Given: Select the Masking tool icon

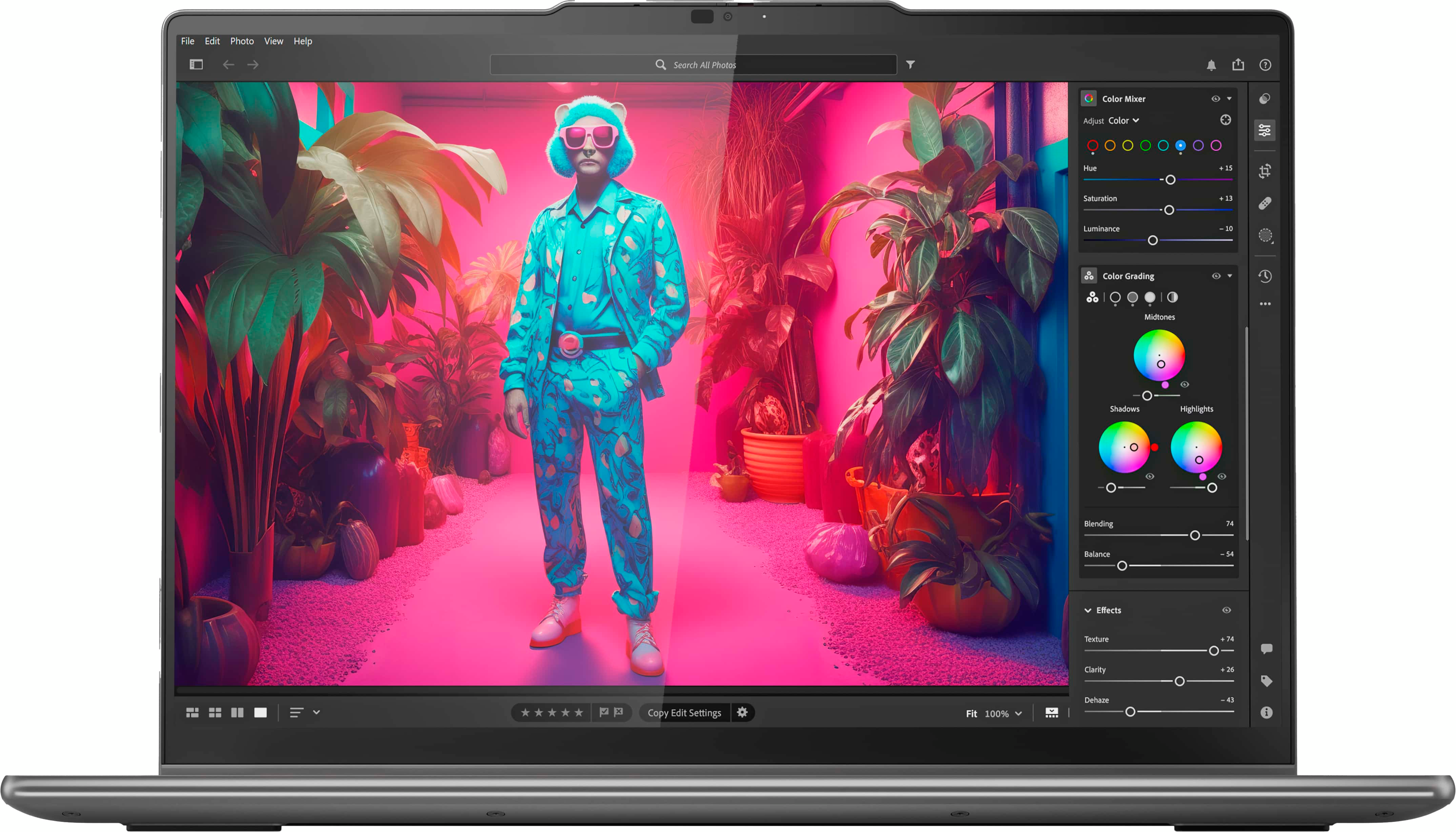Looking at the screenshot, I should tap(1265, 237).
